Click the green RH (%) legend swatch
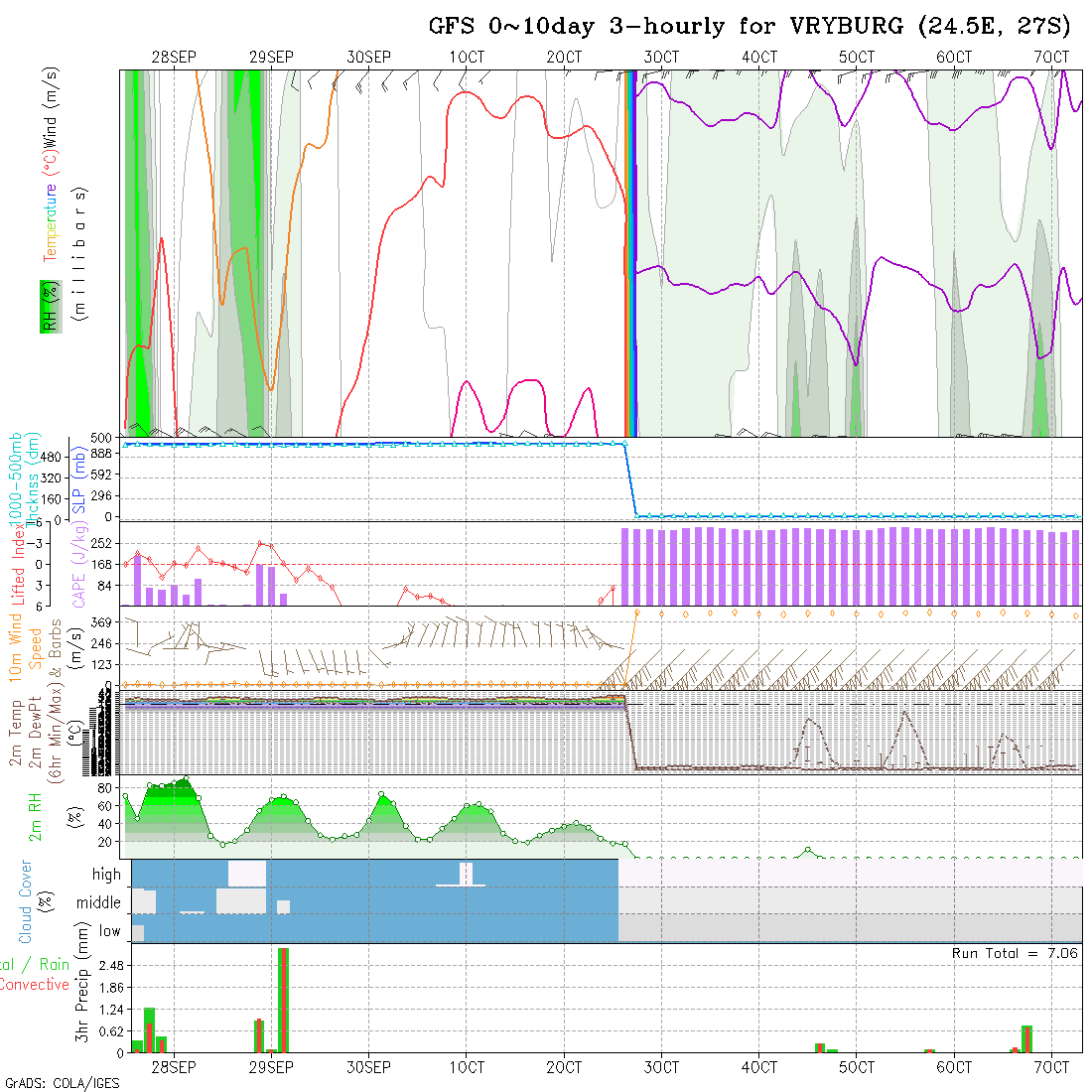This screenshot has height=1092, width=1092. (49, 306)
